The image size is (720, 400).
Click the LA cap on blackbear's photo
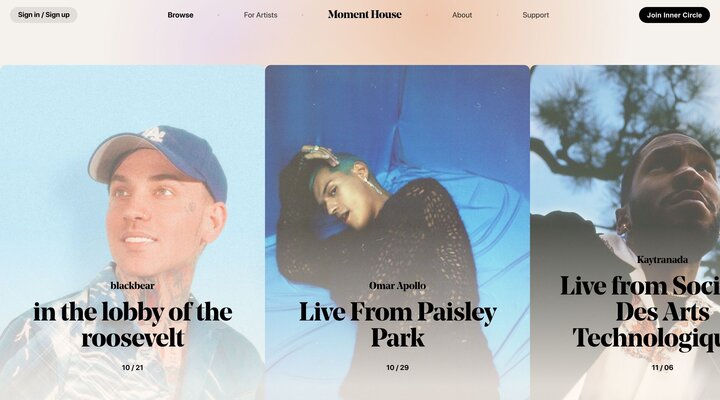point(158,158)
